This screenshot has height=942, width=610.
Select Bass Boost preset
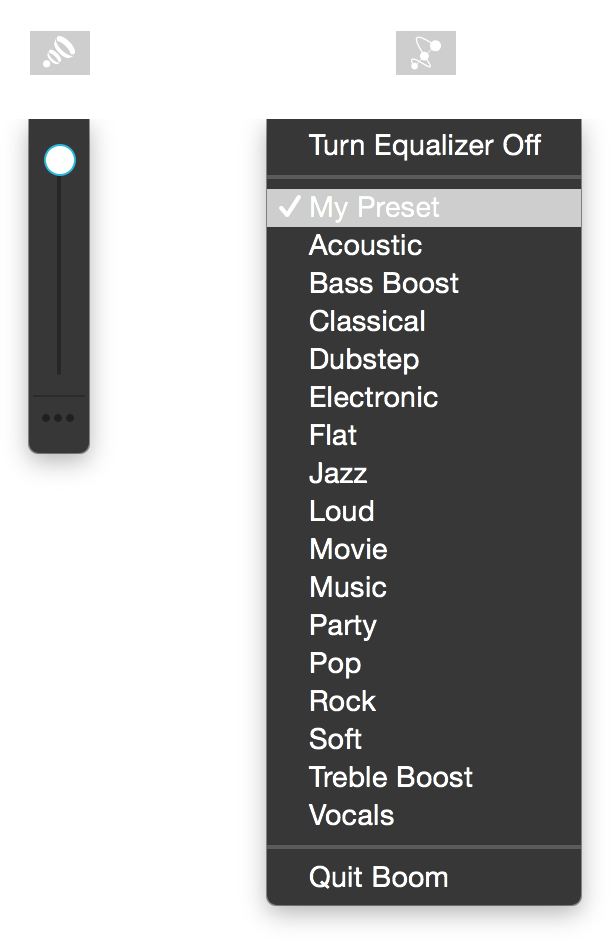[424, 284]
